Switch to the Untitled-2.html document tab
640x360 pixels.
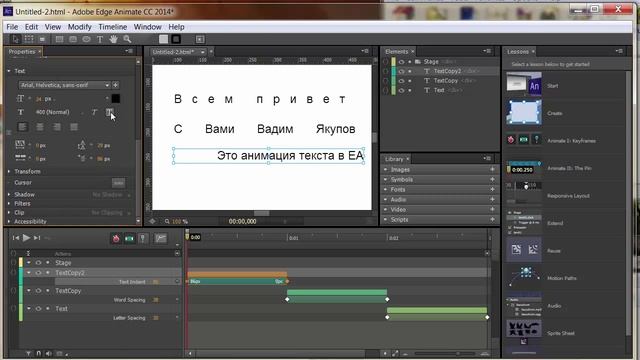[173, 52]
